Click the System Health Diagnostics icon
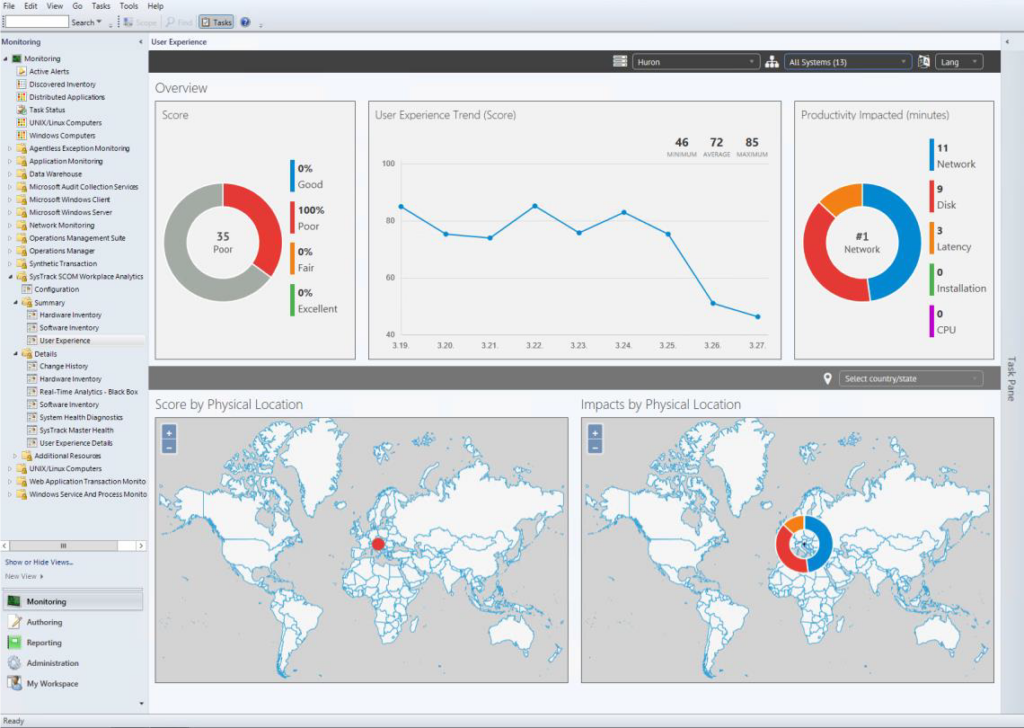 (x=32, y=417)
